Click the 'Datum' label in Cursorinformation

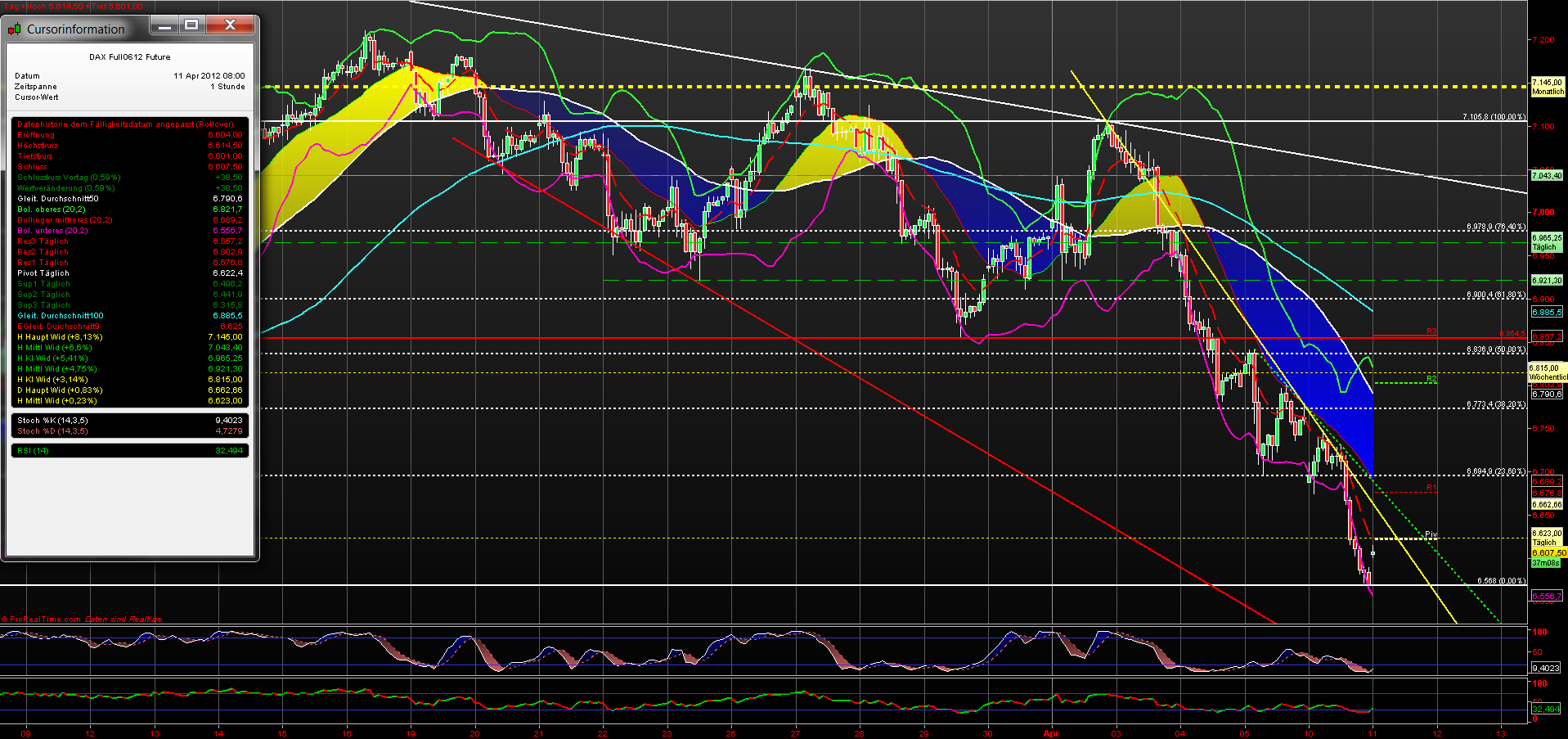(x=27, y=76)
